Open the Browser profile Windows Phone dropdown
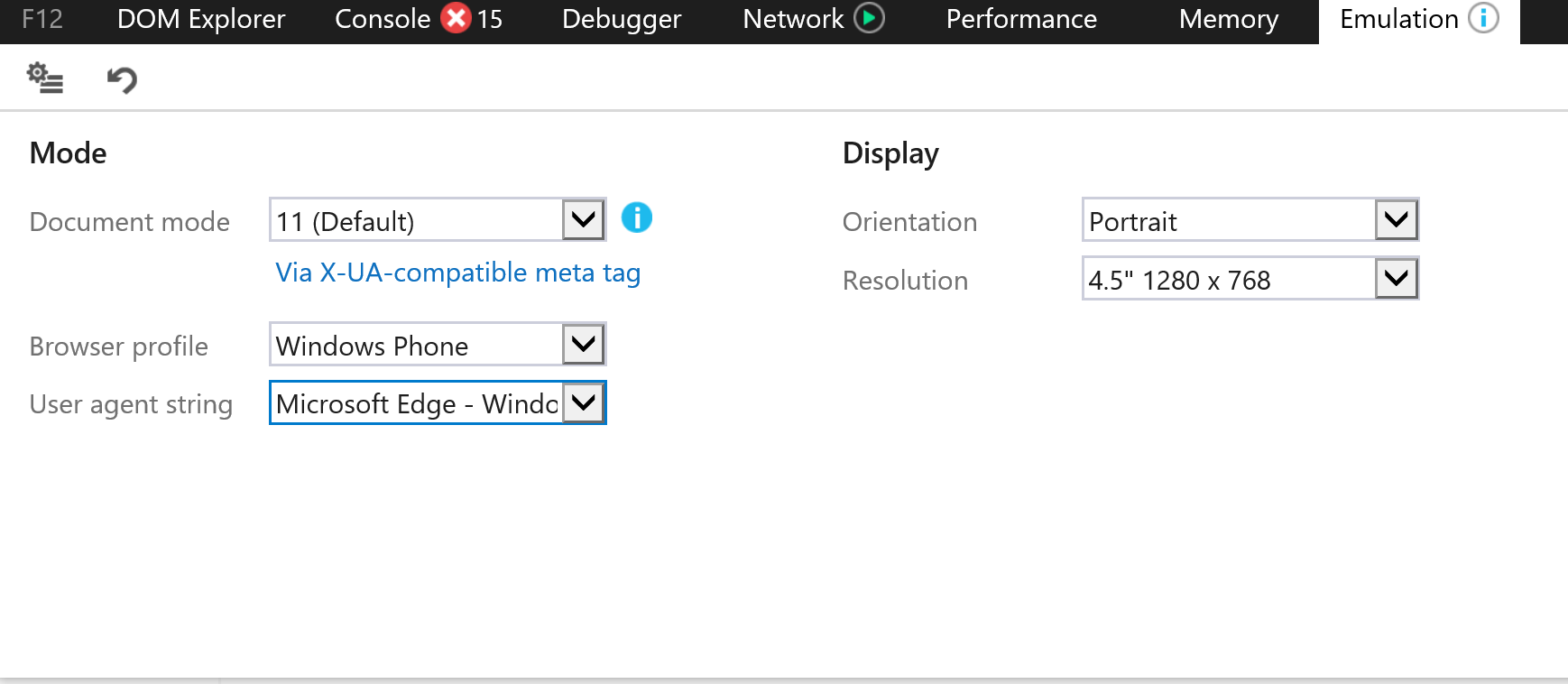This screenshot has height=684, width=1568. pos(438,345)
